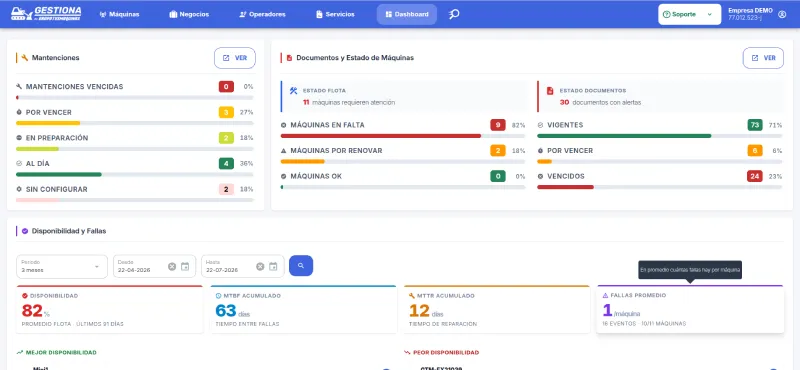The width and height of the screenshot is (800, 370).
Task: Click the 'MÁQUINAS OK' row label
Action: 316,176
